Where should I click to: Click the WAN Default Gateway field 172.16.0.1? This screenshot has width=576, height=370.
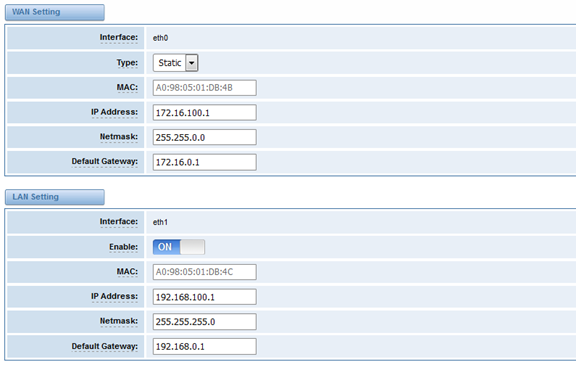point(205,162)
